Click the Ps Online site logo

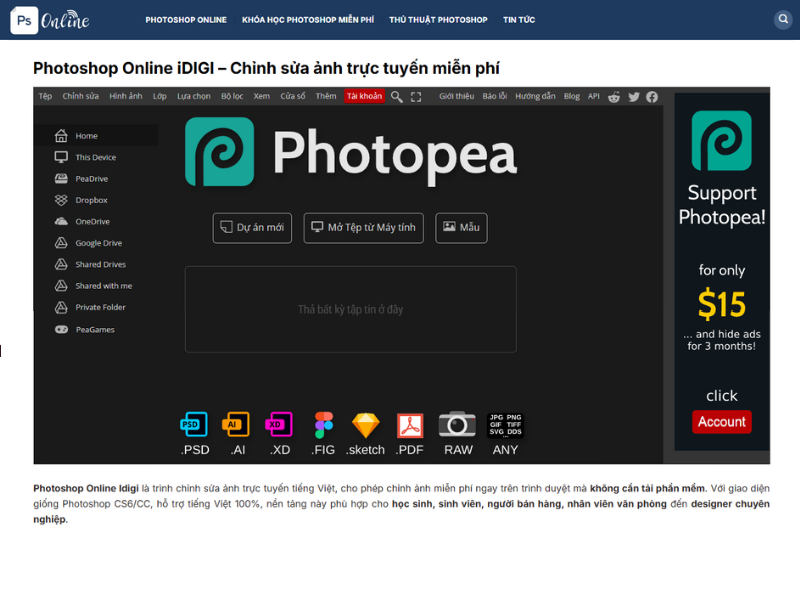50,20
